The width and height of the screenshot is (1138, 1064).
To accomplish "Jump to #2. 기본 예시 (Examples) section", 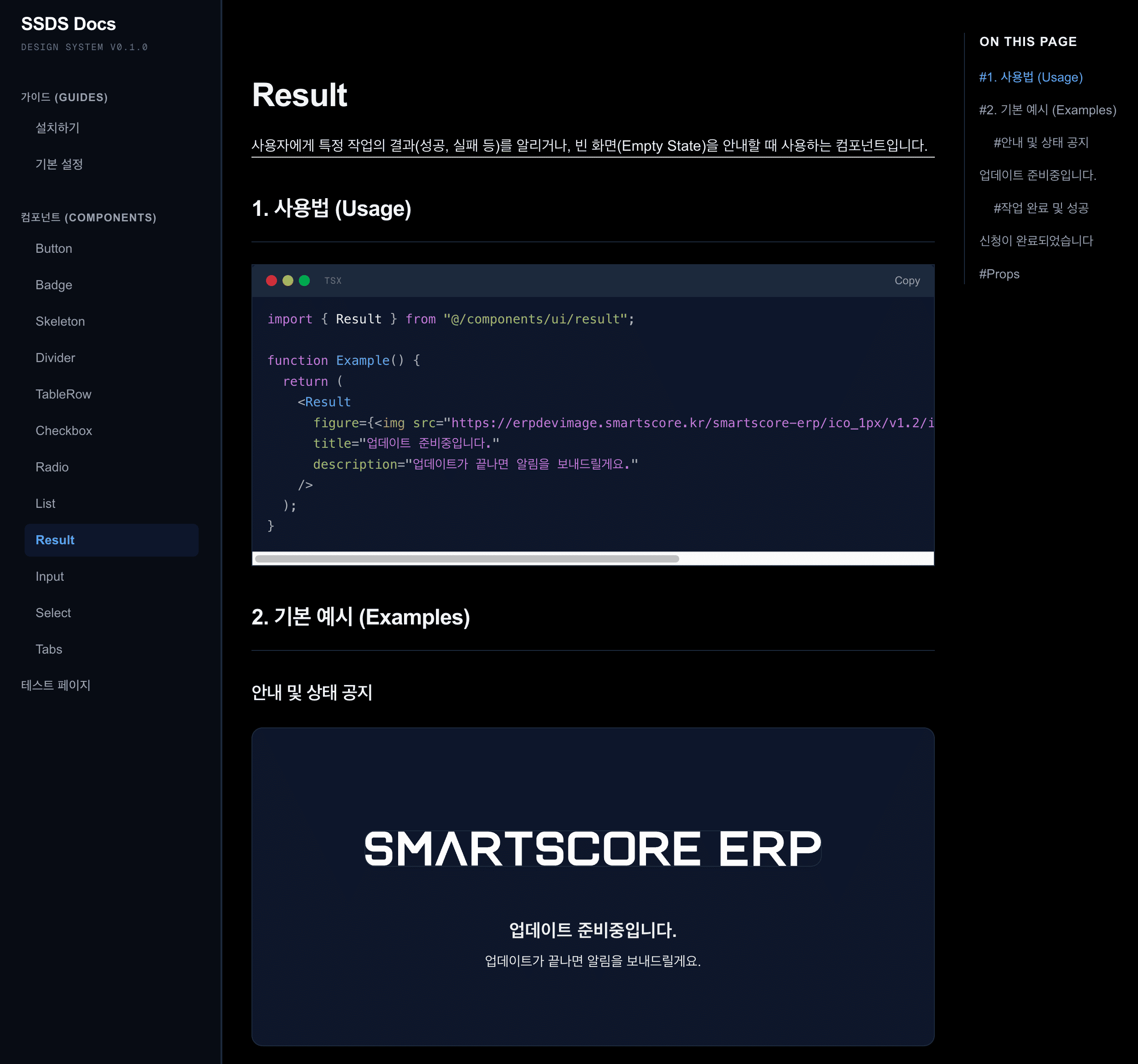I will tap(1047, 110).
